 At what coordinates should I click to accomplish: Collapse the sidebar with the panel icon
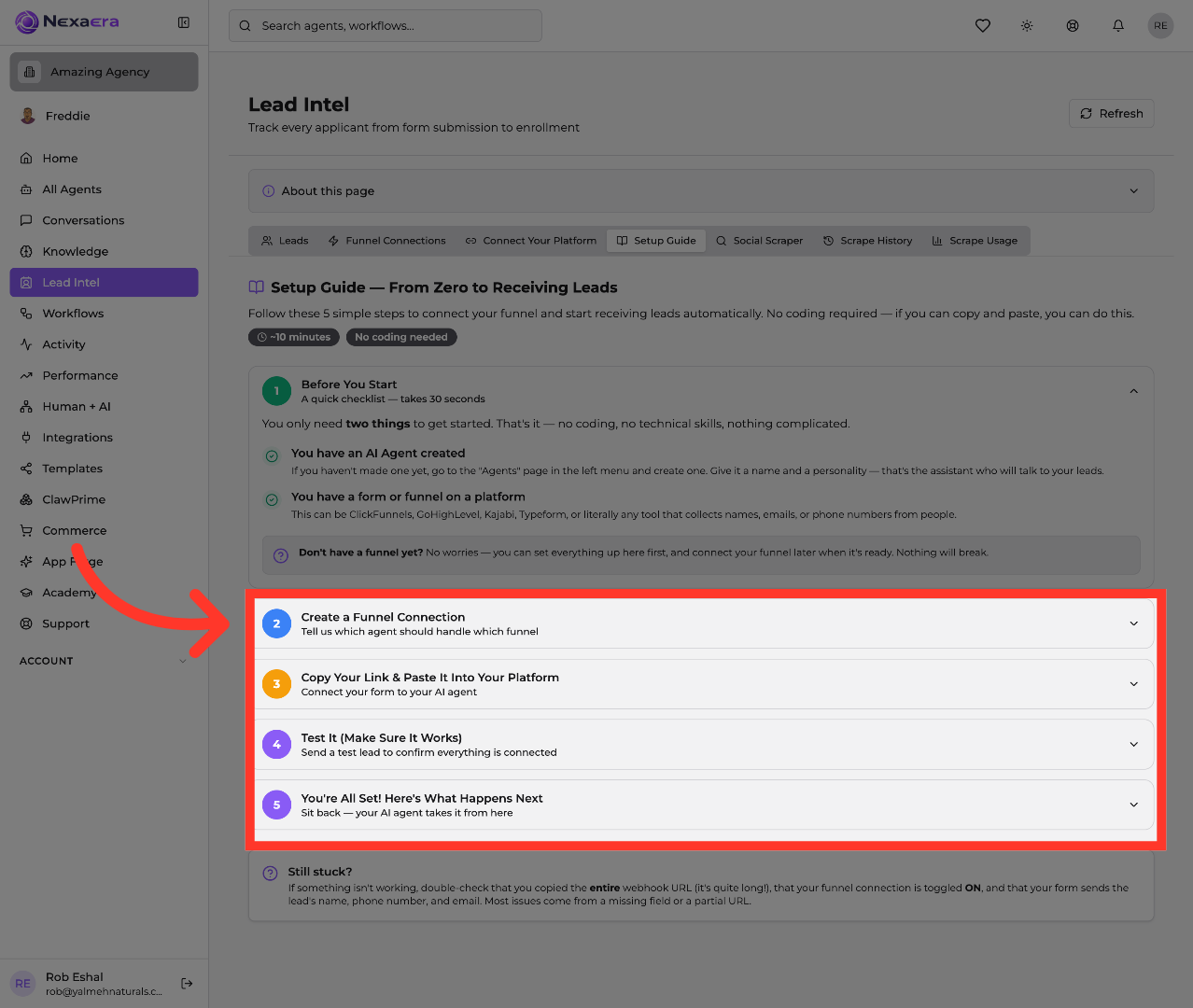pyautogui.click(x=184, y=22)
